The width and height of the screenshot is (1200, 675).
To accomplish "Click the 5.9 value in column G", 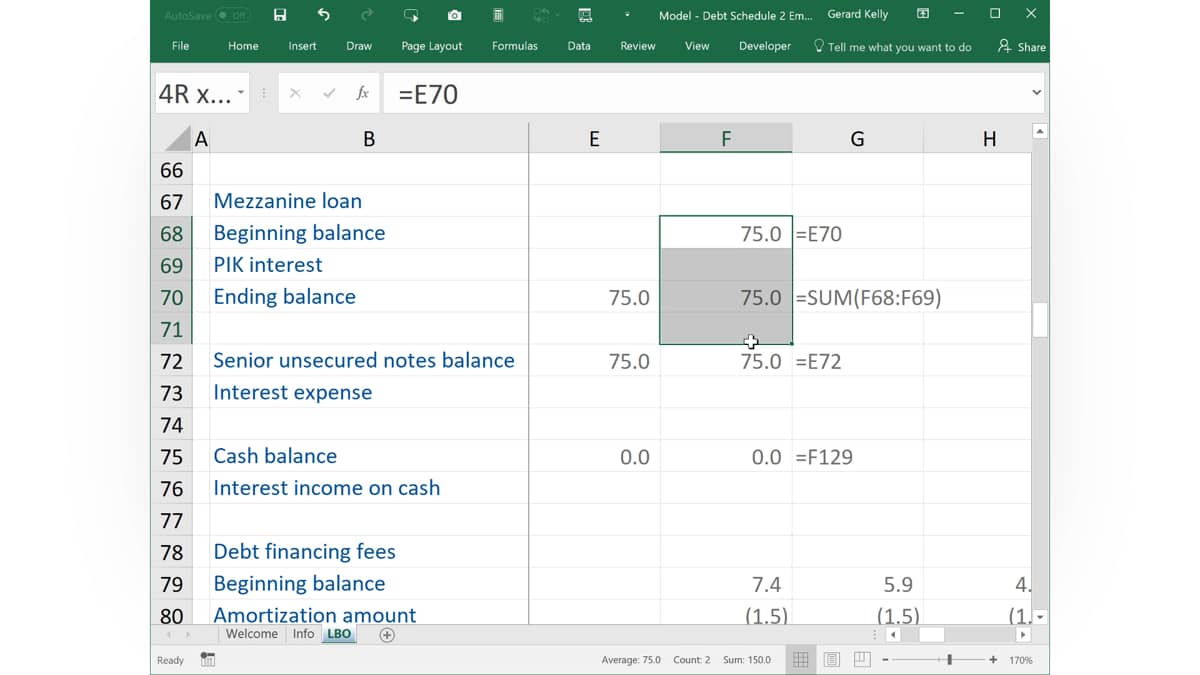I will 898,585.
